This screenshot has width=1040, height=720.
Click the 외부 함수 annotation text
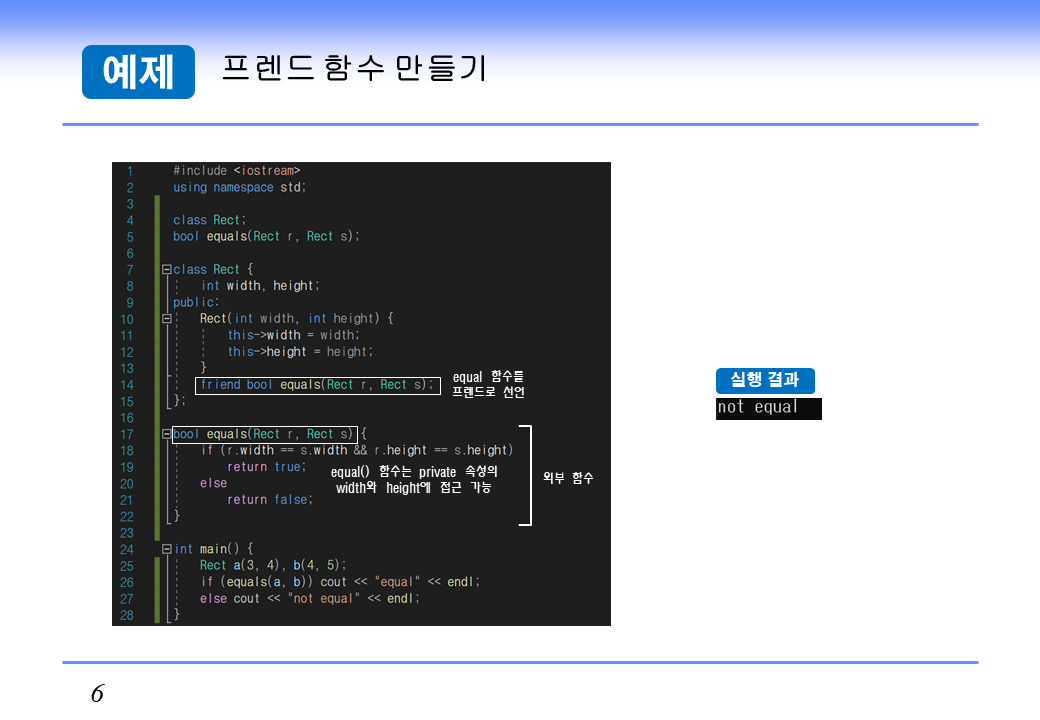point(568,477)
